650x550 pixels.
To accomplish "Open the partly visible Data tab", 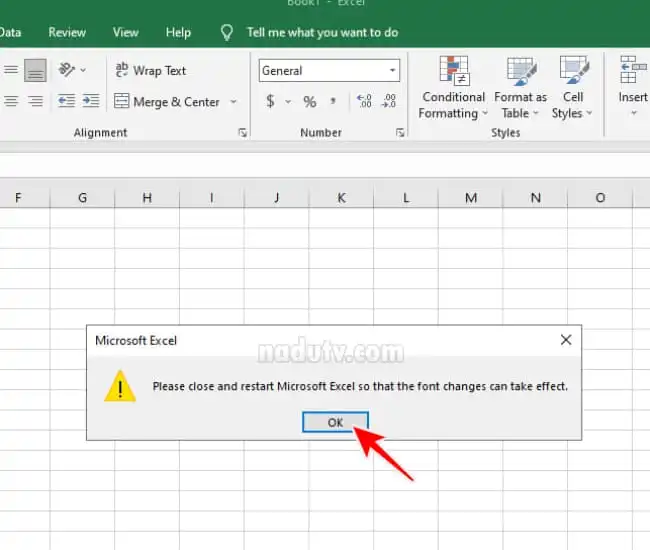I will click(x=10, y=32).
